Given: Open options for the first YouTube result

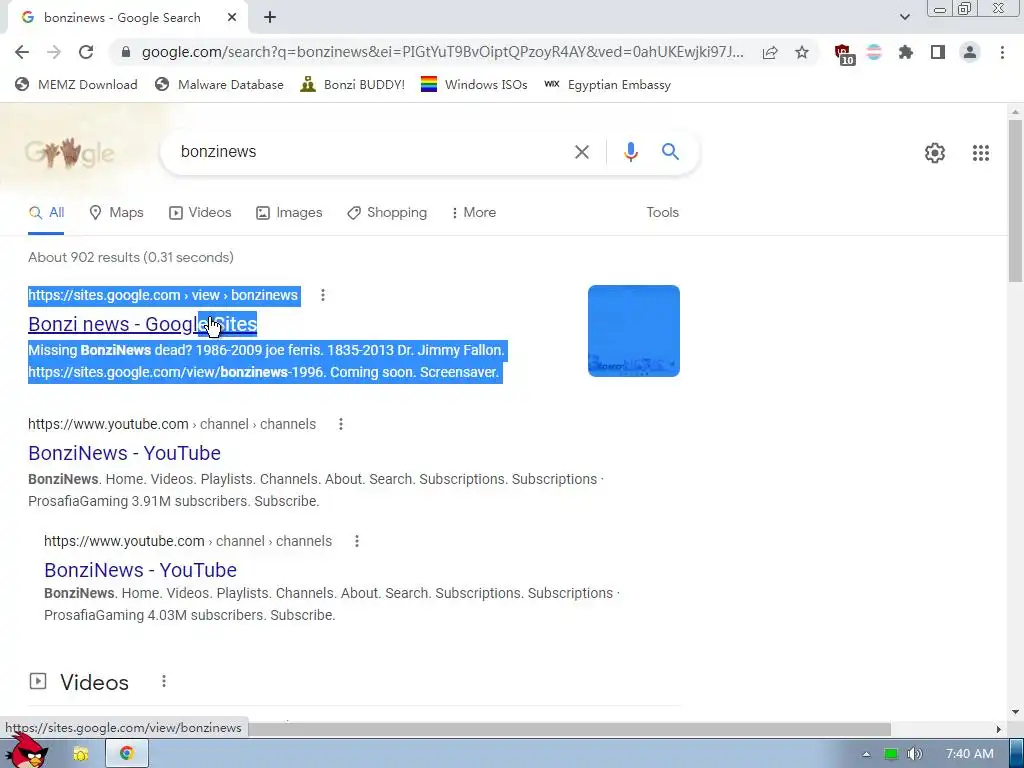Looking at the screenshot, I should click(x=340, y=424).
